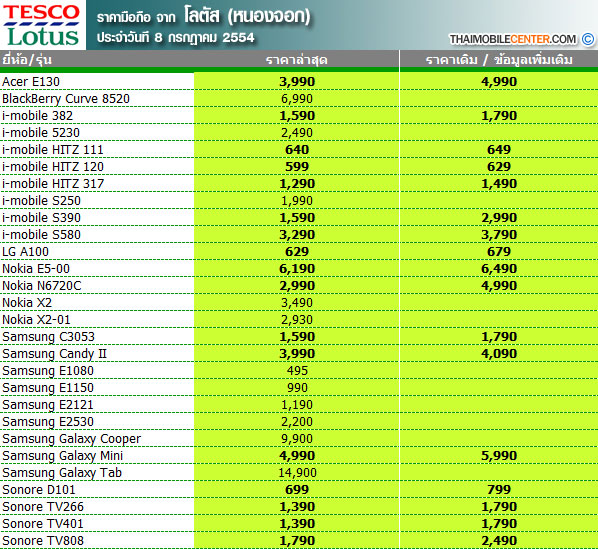Click LG A100 original price 679
The height and width of the screenshot is (549, 598).
(499, 252)
